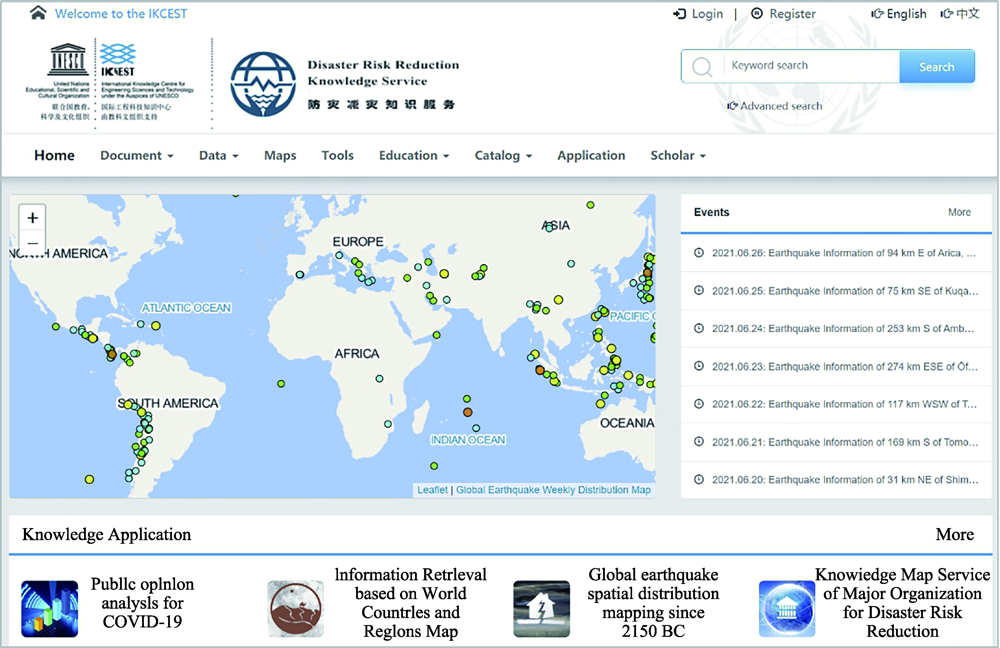1000x648 pixels.
Task: Open the Advanced search link
Action: coord(775,106)
